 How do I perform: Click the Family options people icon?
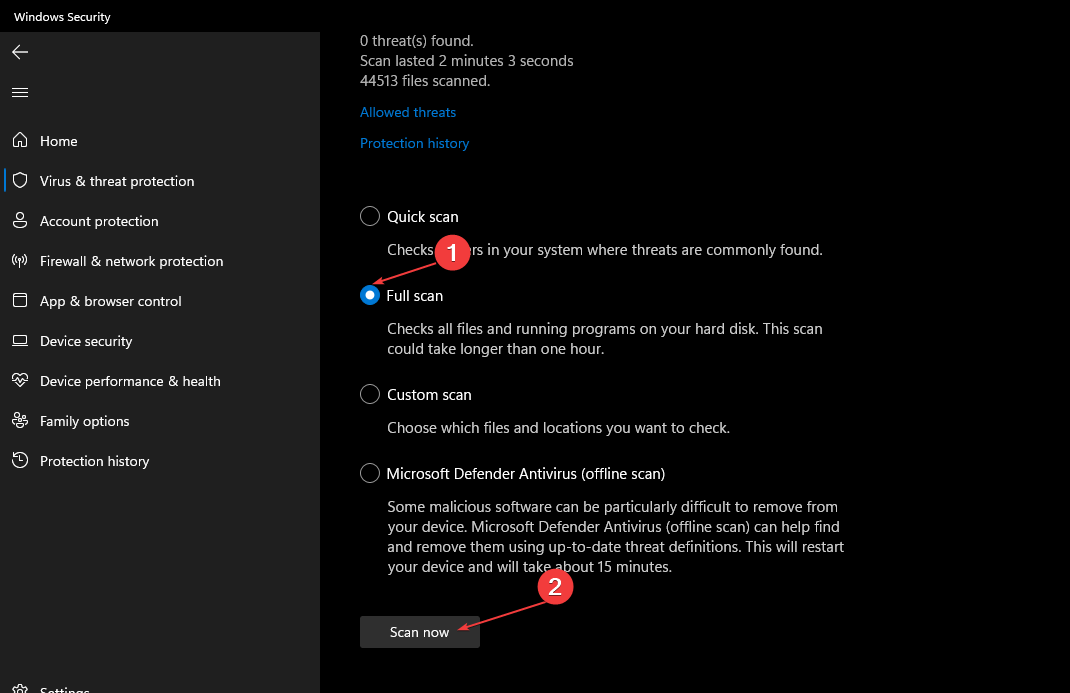pyautogui.click(x=20, y=421)
